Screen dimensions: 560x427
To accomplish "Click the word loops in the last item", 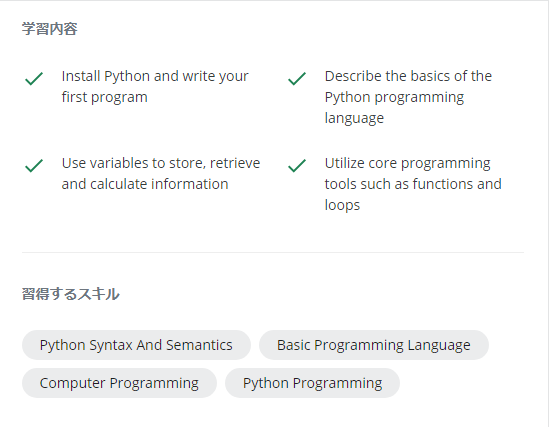I will 342,205.
